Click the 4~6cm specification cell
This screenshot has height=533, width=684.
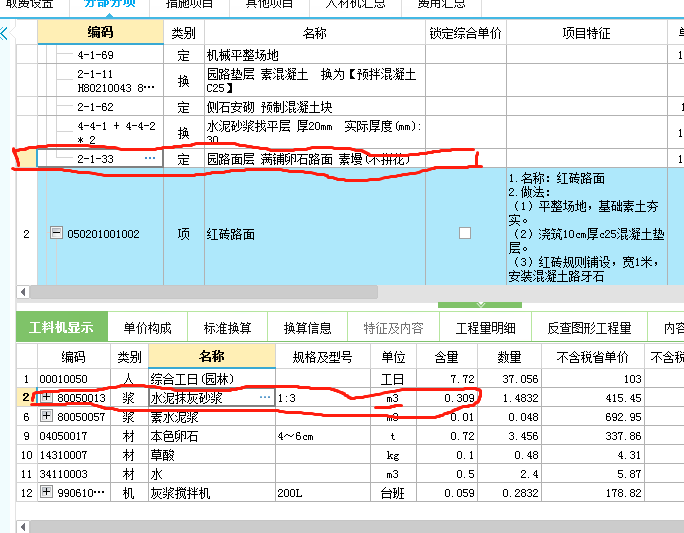(322, 435)
